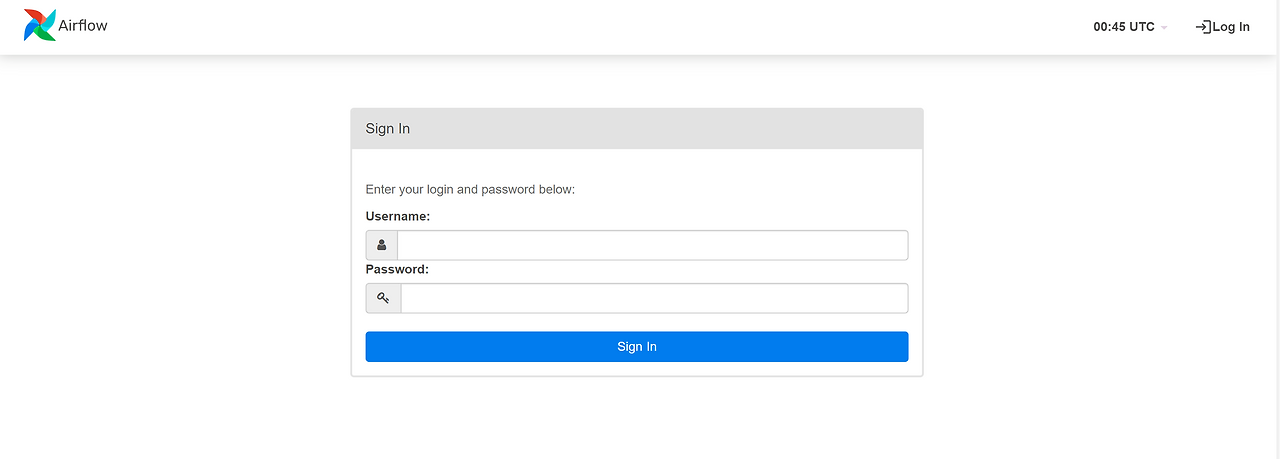Click the vertical scrollbar track on right edge
Viewport: 1280px width, 459px height.
tap(1274, 250)
